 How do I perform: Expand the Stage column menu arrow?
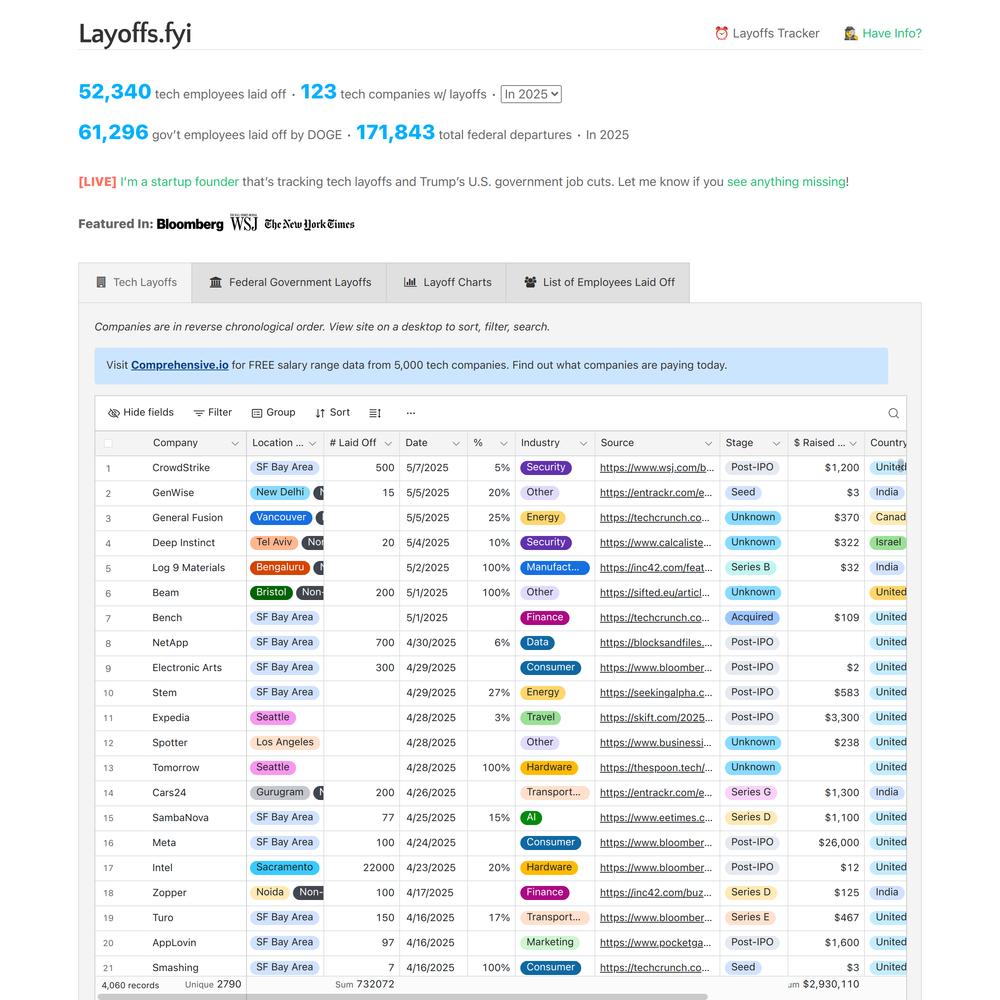(x=776, y=443)
